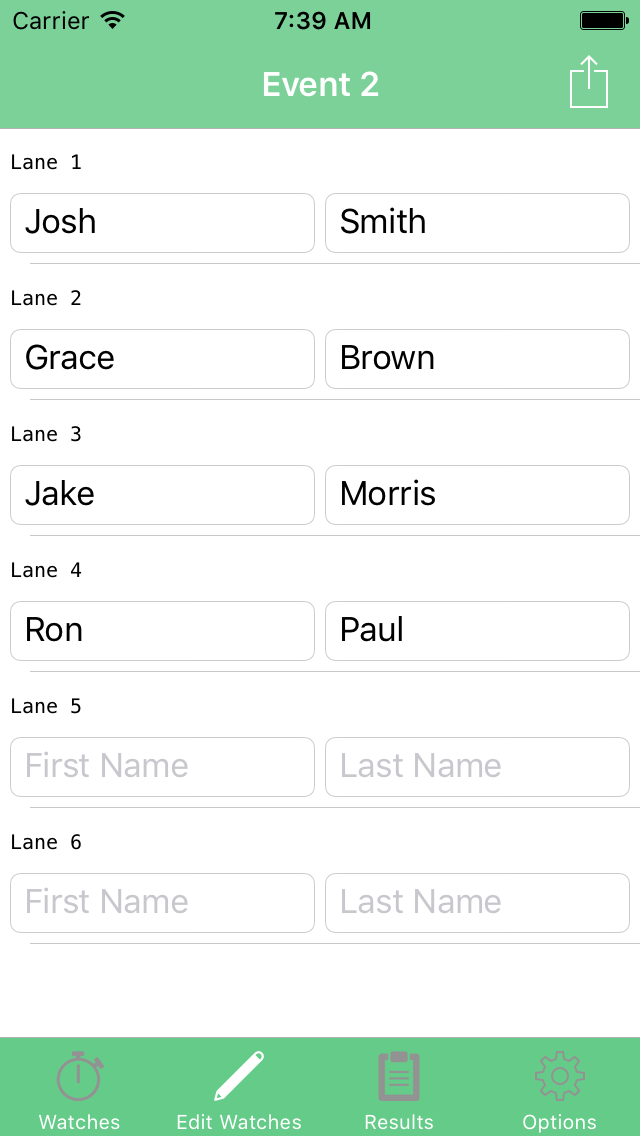The height and width of the screenshot is (1136, 640).
Task: Focus the Paul last name field
Action: [x=477, y=631]
